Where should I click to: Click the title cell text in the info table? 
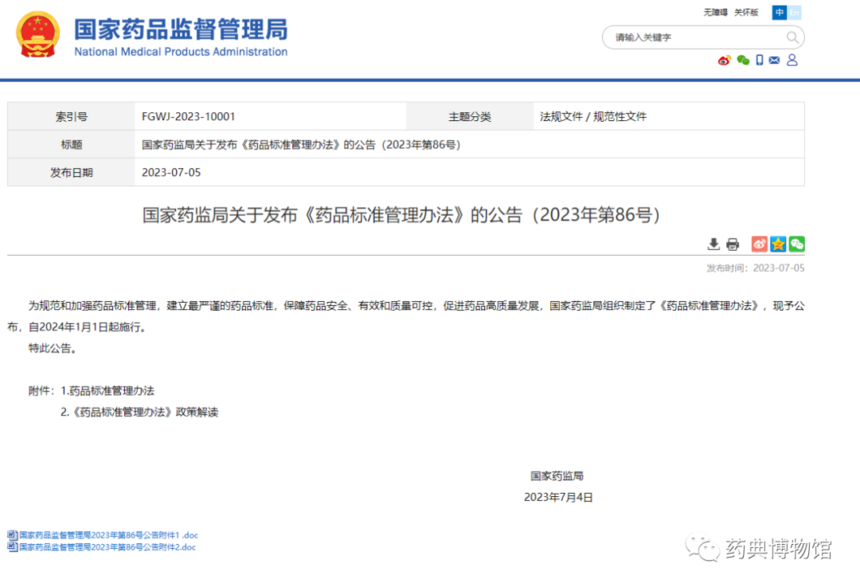click(301, 145)
